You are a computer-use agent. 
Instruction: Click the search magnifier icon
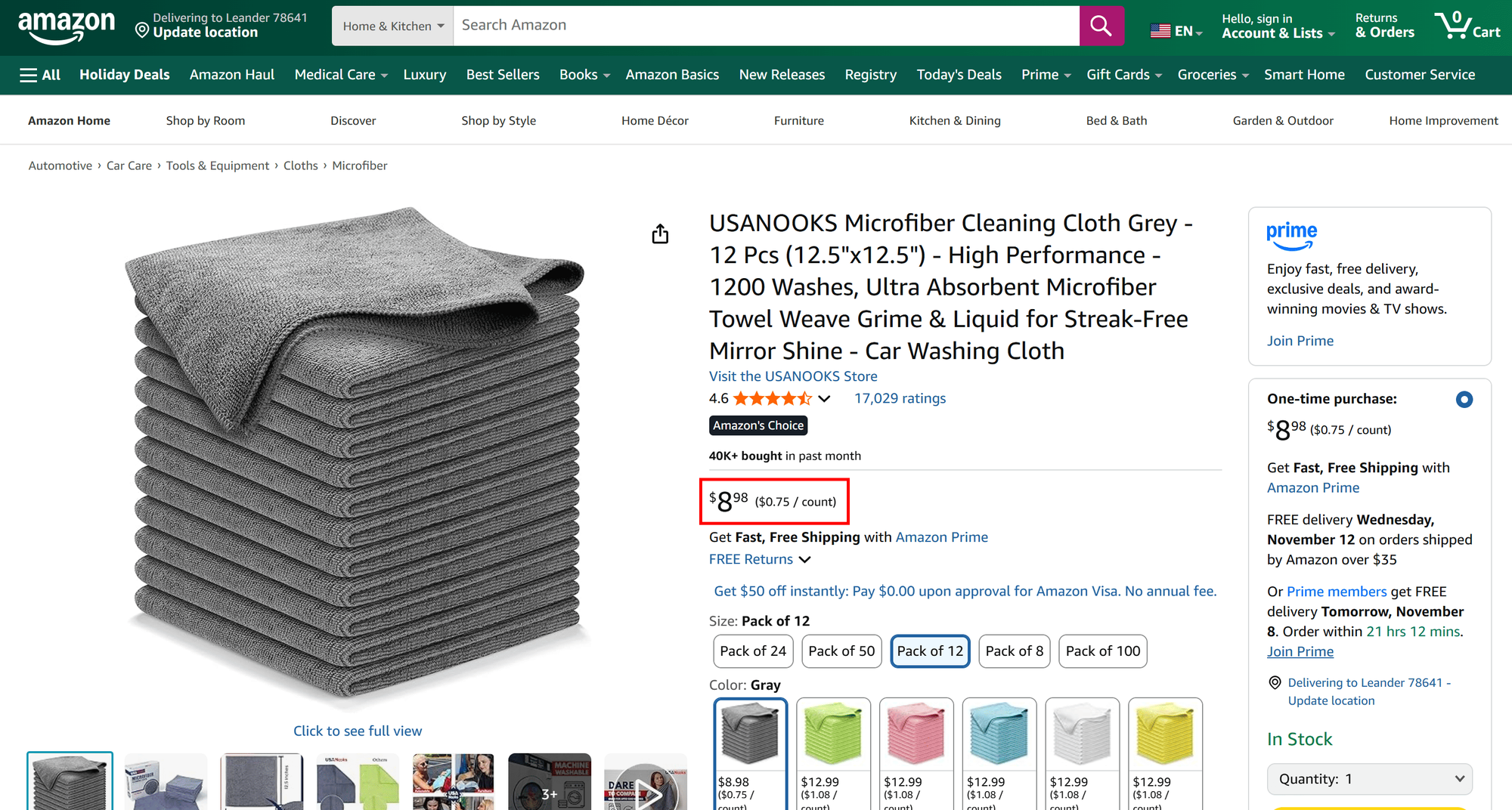1101,25
